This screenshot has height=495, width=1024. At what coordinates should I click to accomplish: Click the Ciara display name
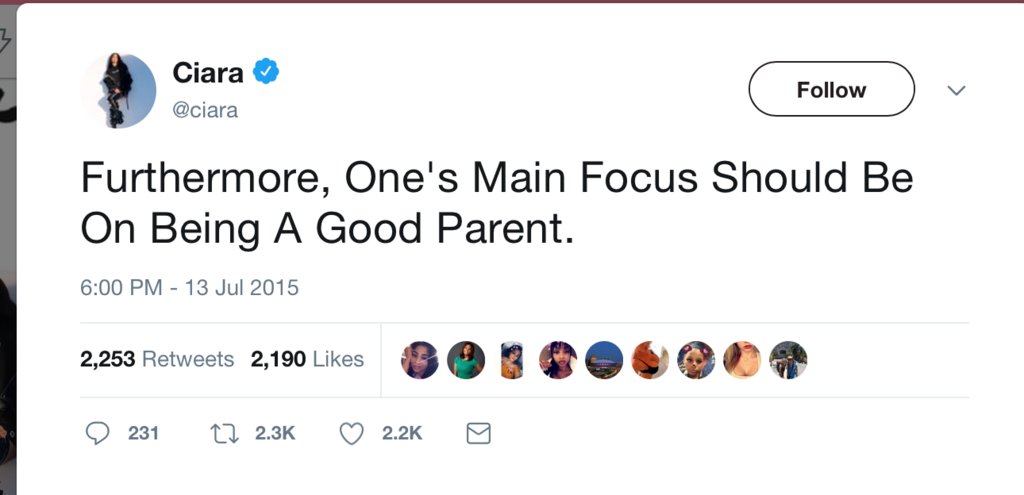(208, 73)
